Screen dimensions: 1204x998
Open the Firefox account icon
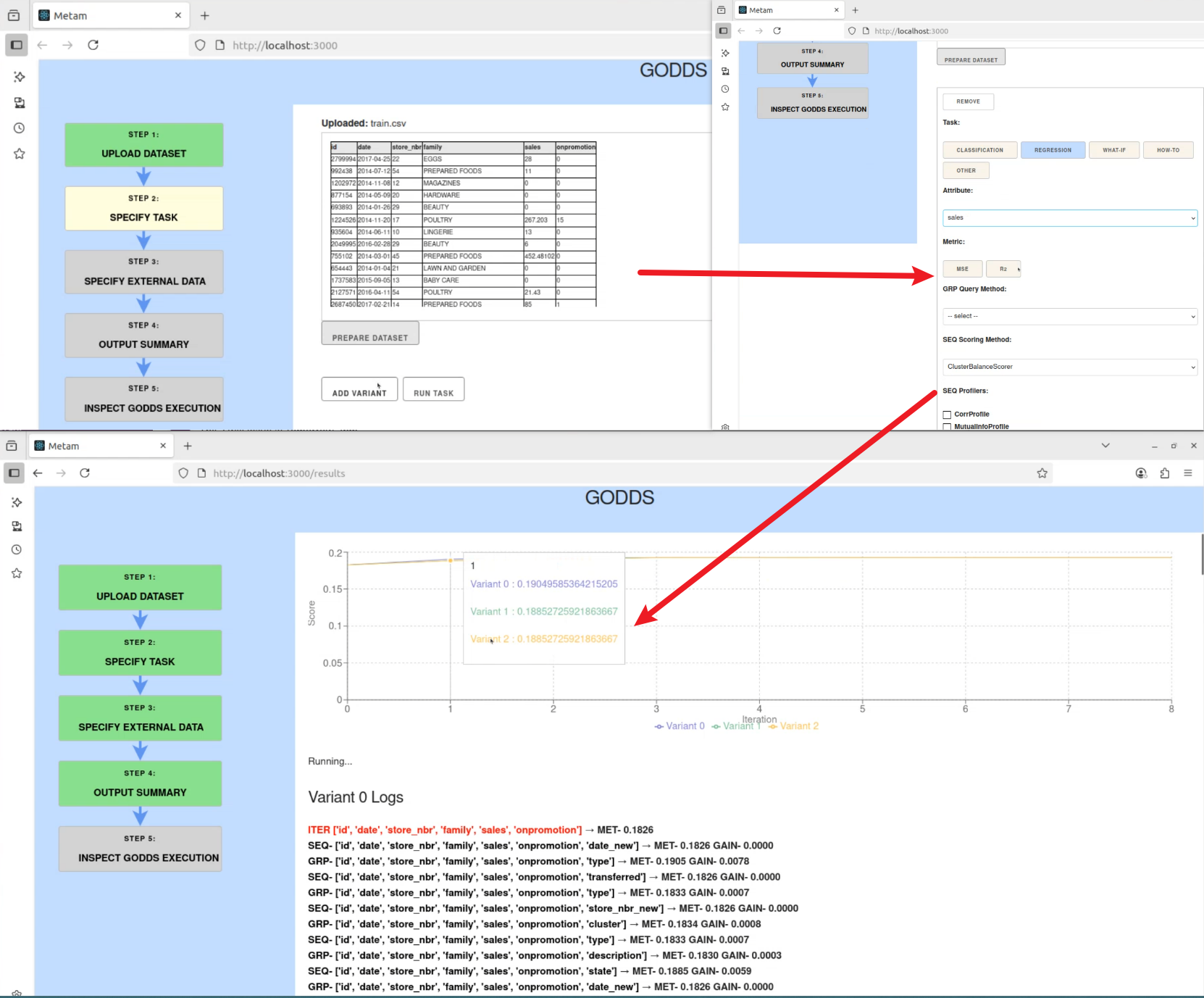click(x=1141, y=473)
